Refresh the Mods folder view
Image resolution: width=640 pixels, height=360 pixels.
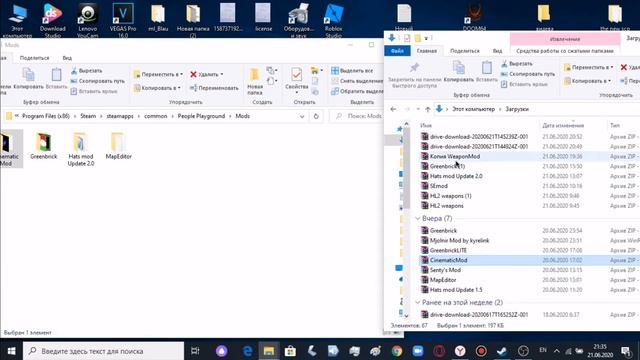(x=316, y=116)
